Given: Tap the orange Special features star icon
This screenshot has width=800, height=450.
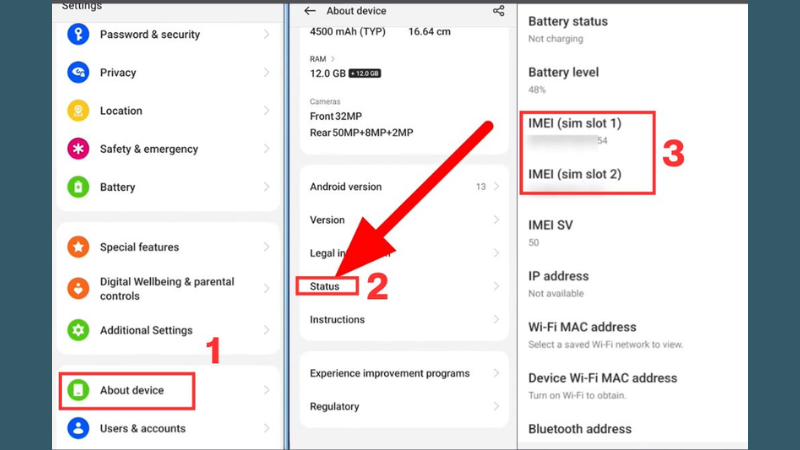Looking at the screenshot, I should point(78,247).
